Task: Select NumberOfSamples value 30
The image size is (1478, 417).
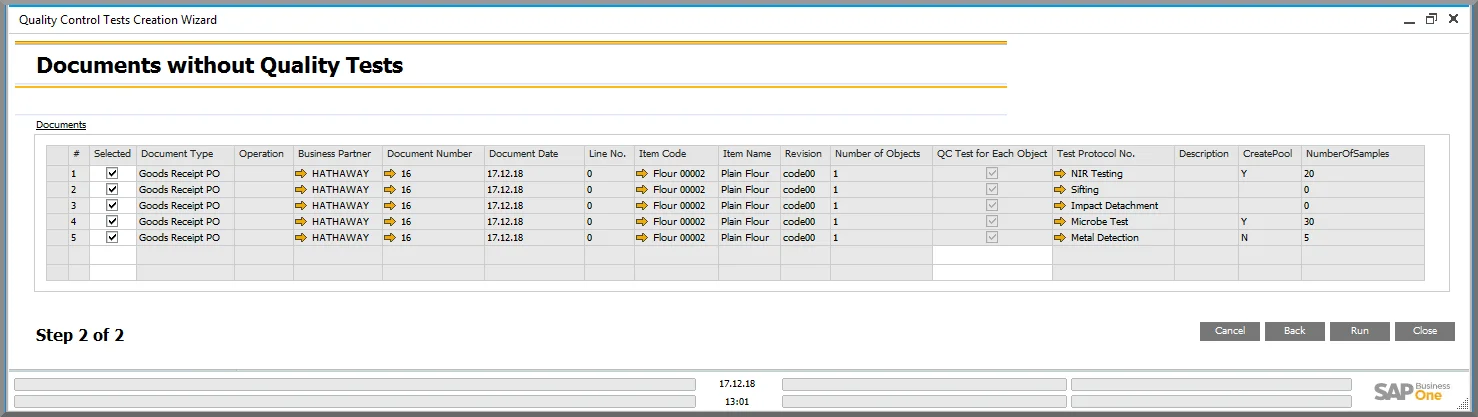Action: coord(1363,221)
